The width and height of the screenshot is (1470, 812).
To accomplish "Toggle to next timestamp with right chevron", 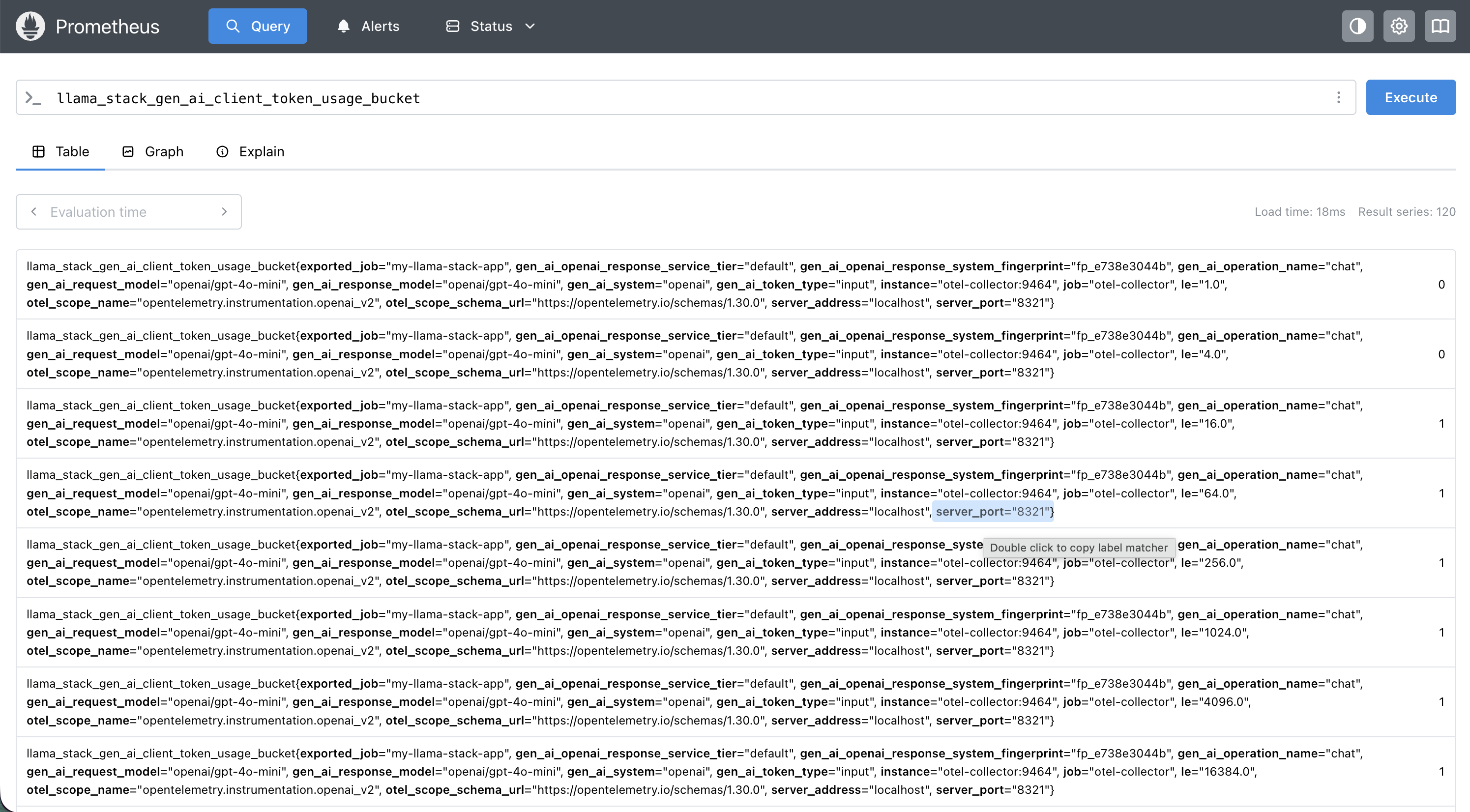I will click(x=224, y=211).
